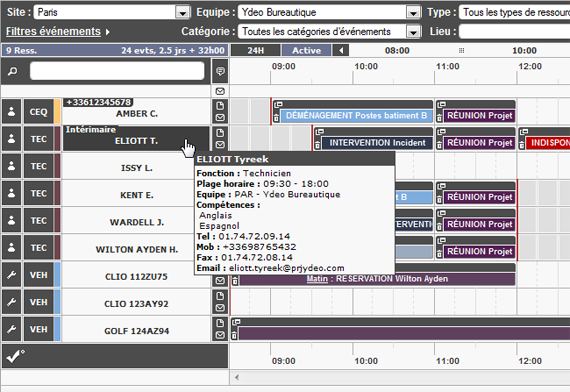Click the comment bubble icon in header
This screenshot has height=392, width=570.
coord(220,71)
